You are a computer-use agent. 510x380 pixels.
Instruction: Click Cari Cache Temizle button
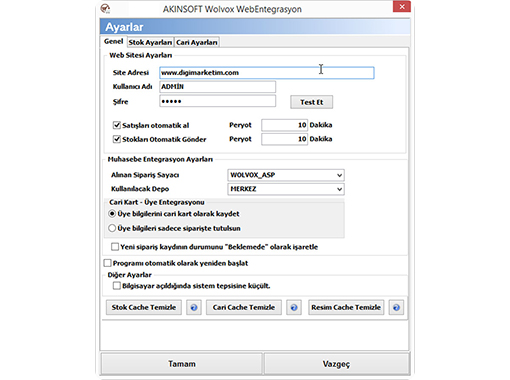244,307
